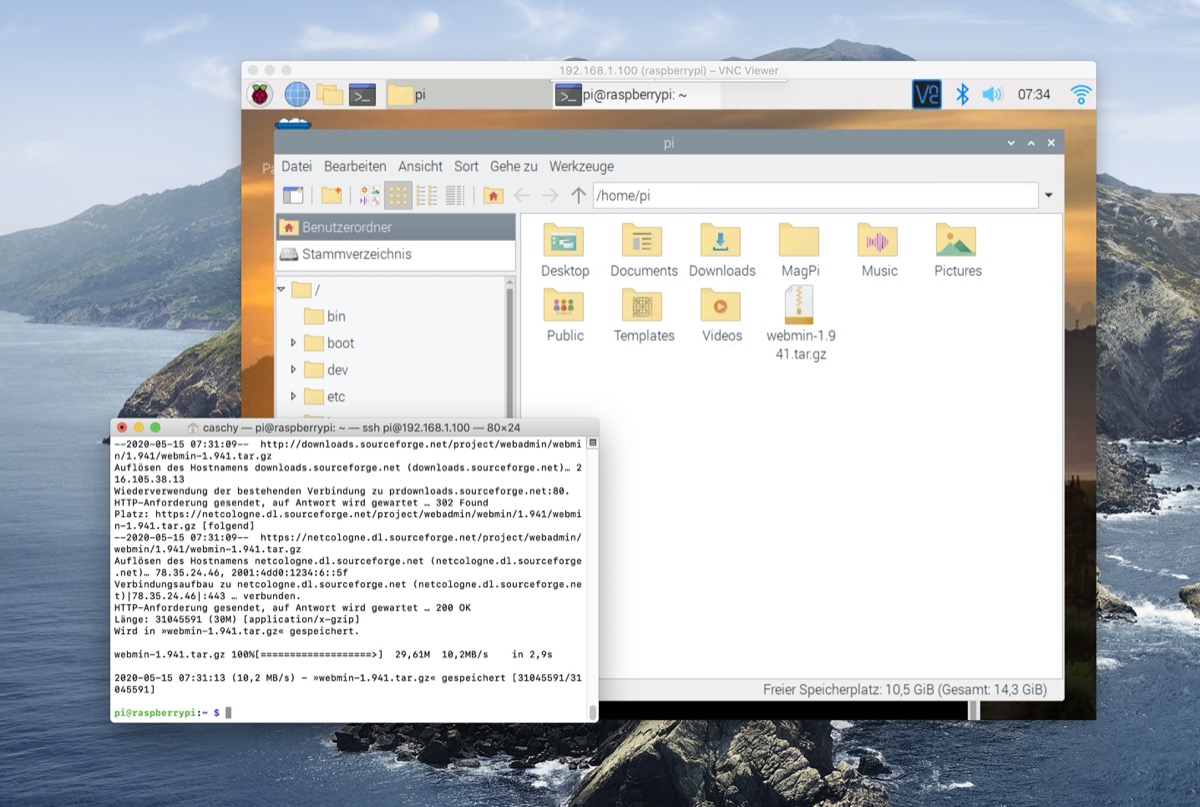Launch the web browser globe icon
1200x807 pixels.
pos(297,95)
